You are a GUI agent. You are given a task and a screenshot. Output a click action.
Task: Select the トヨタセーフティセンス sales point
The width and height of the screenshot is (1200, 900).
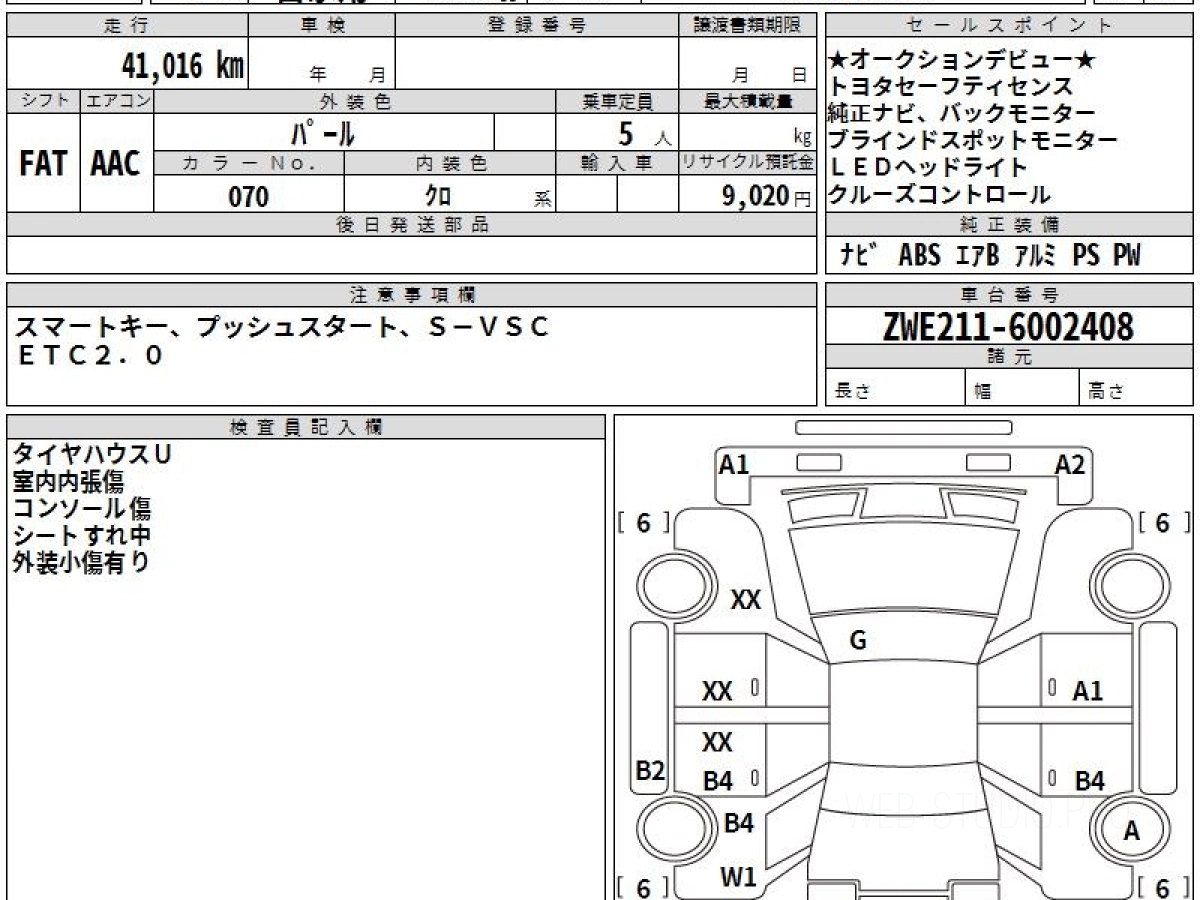click(x=951, y=87)
